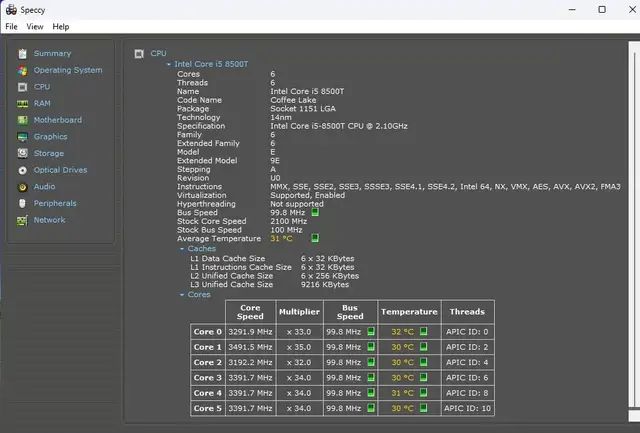Click green graph icon beside Average Temperature
The height and width of the screenshot is (433, 640).
[x=315, y=238]
